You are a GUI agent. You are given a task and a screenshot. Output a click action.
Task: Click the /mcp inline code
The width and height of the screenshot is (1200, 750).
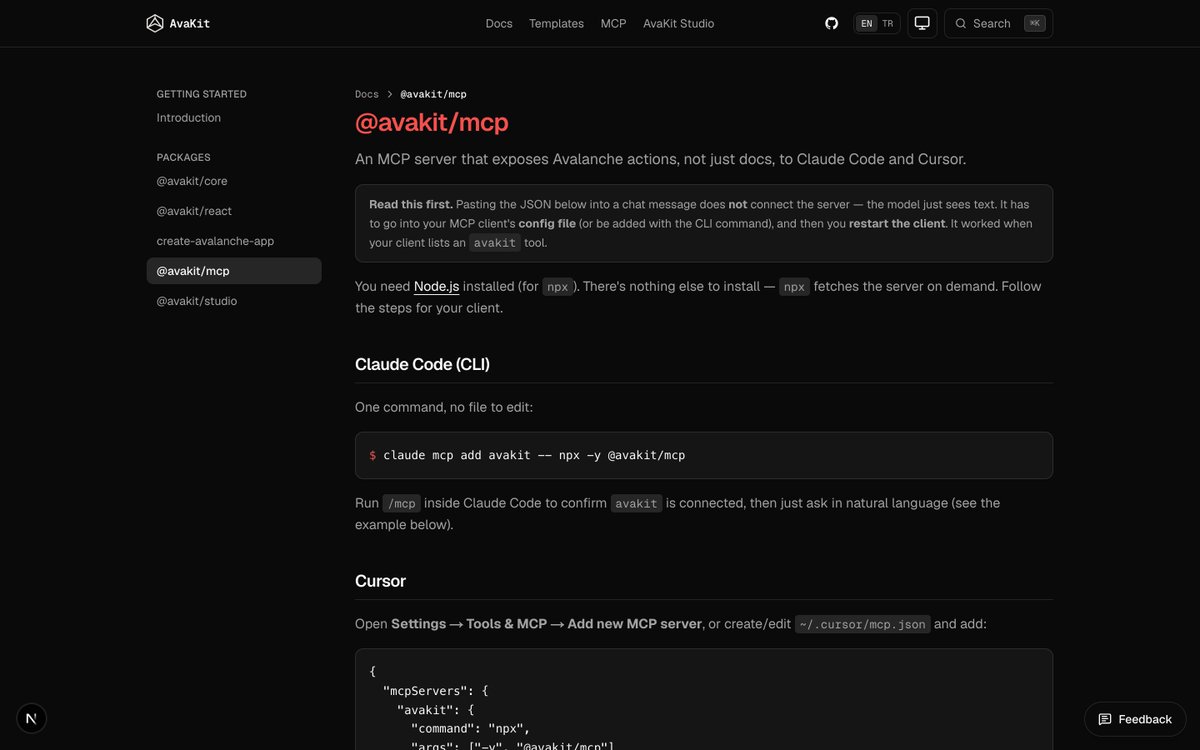pos(401,504)
